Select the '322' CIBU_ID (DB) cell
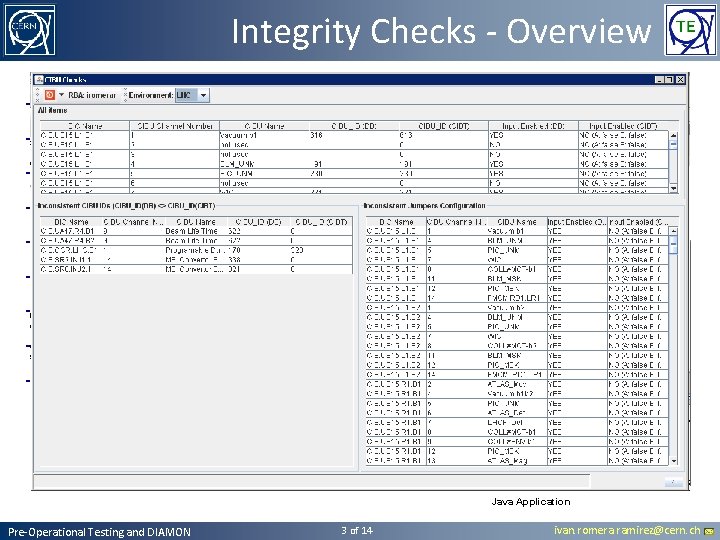The width and height of the screenshot is (720, 540). click(x=259, y=231)
